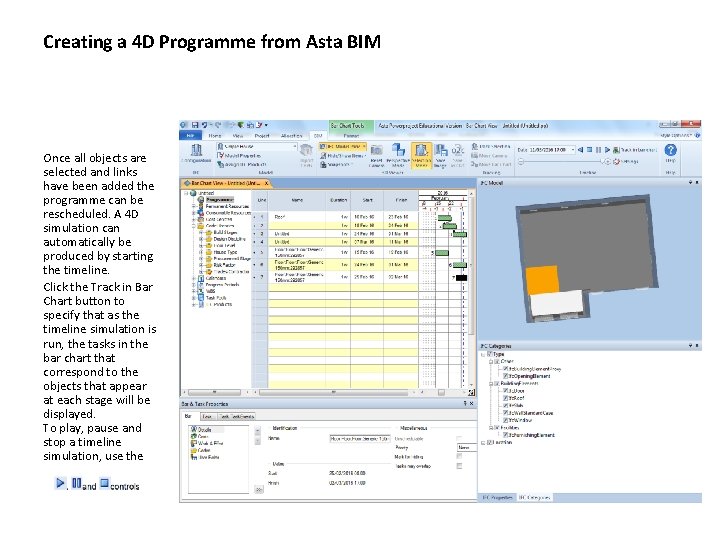Click the play icon in the slide instructions
The image size is (720, 540).
click(x=60, y=483)
